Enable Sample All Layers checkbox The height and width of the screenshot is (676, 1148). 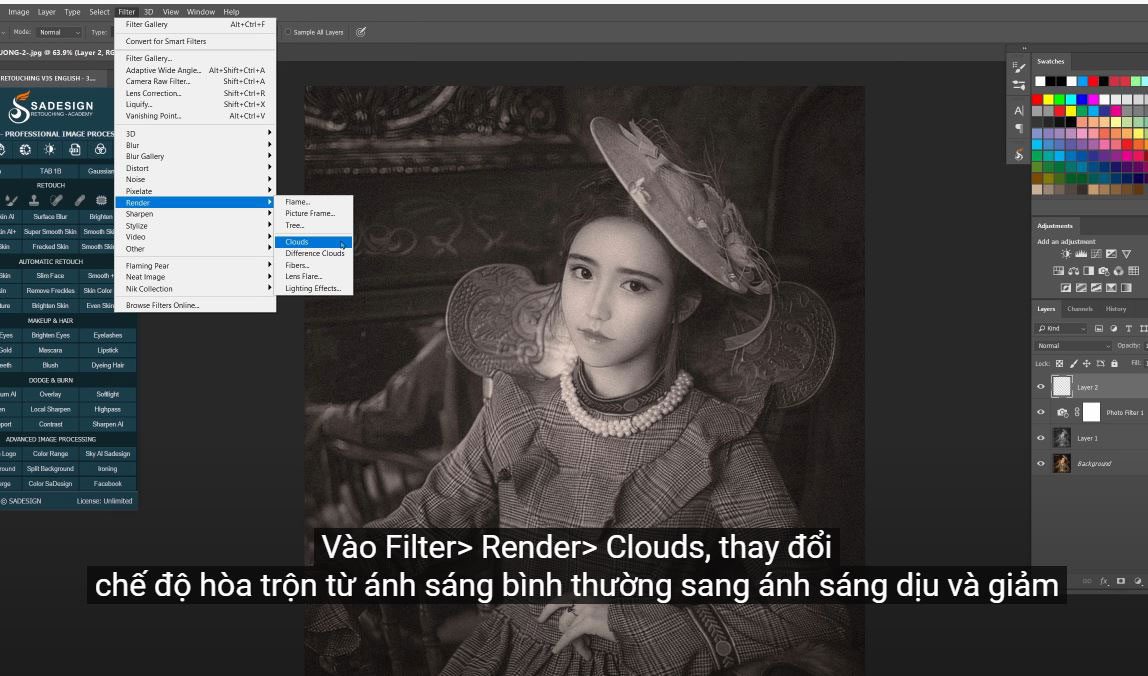(289, 32)
